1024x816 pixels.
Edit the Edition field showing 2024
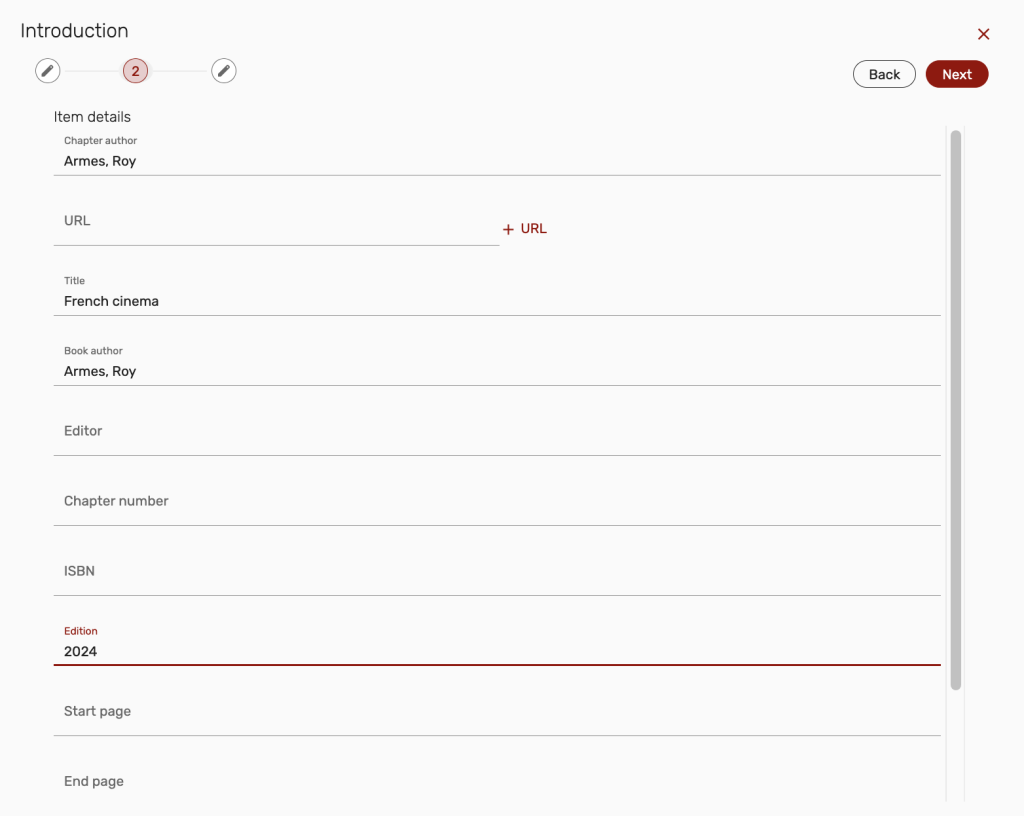pyautogui.click(x=496, y=651)
